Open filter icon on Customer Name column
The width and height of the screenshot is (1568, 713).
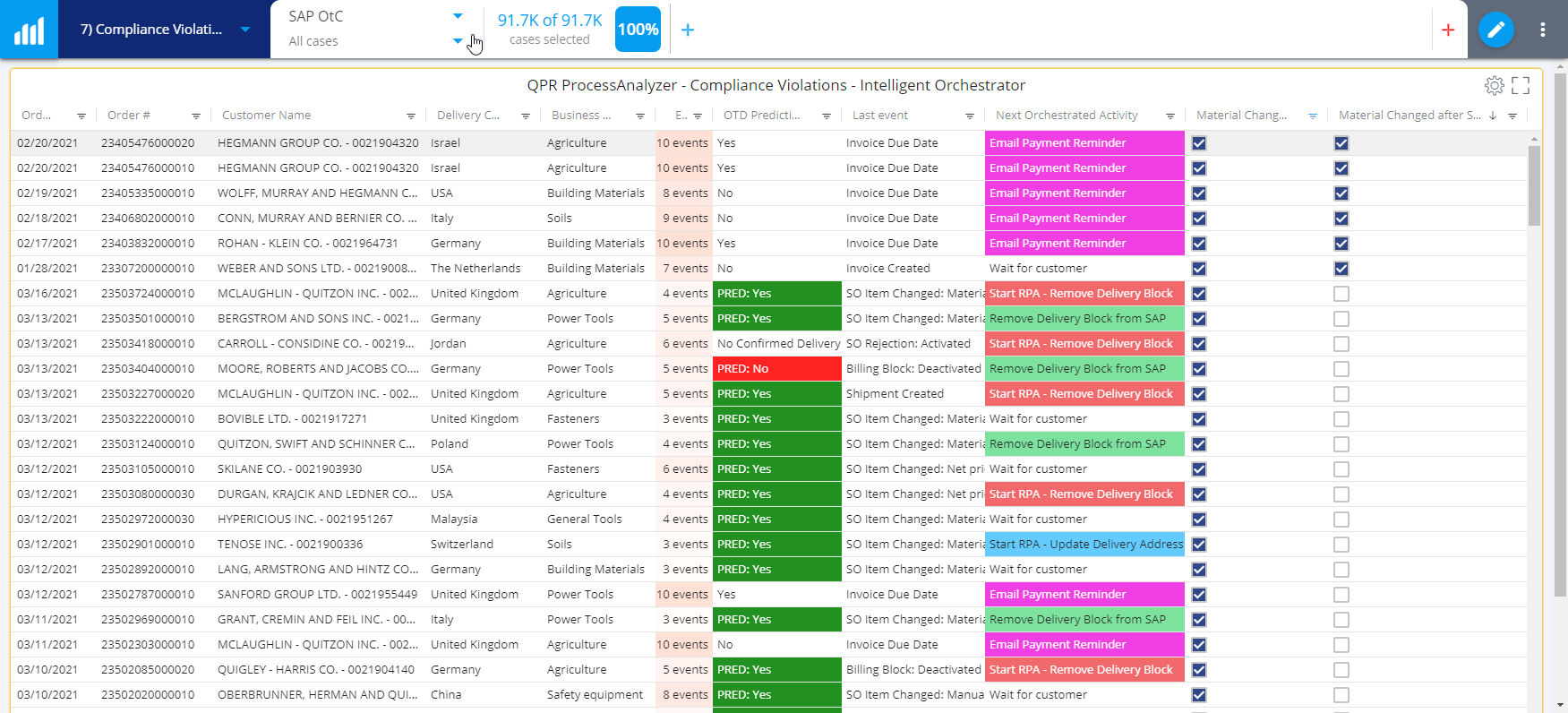point(411,116)
